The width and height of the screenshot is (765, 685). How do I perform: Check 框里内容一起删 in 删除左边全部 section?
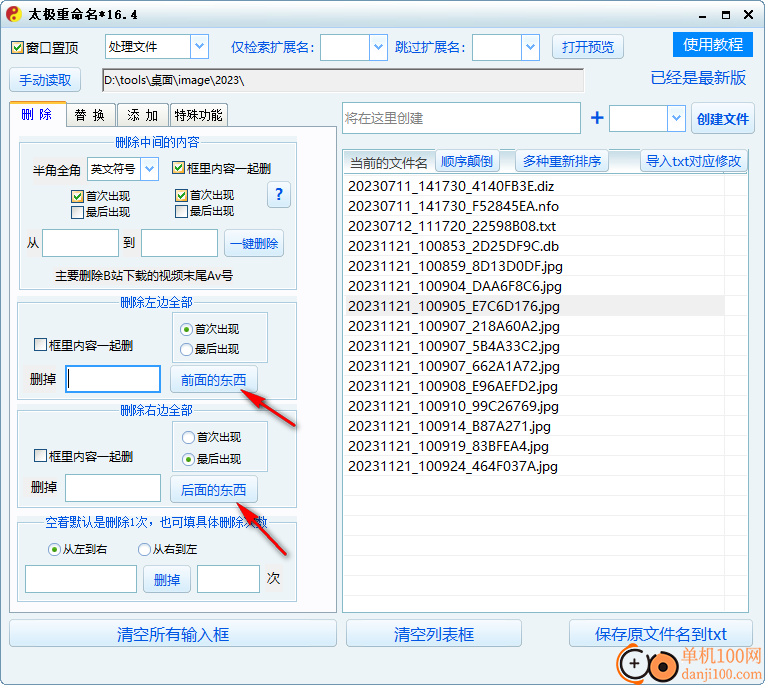pos(40,345)
